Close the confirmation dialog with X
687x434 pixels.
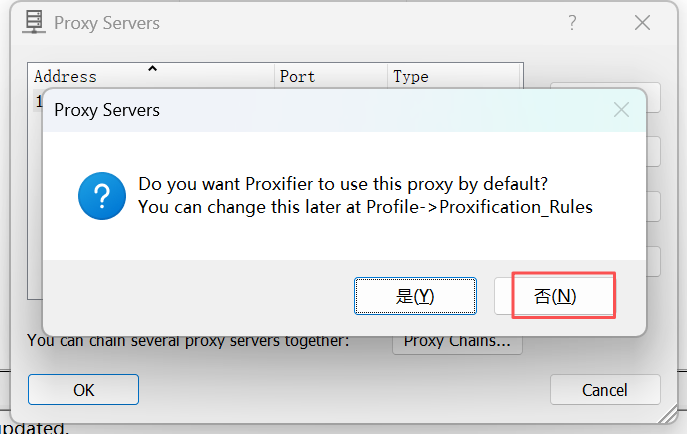pyautogui.click(x=621, y=110)
